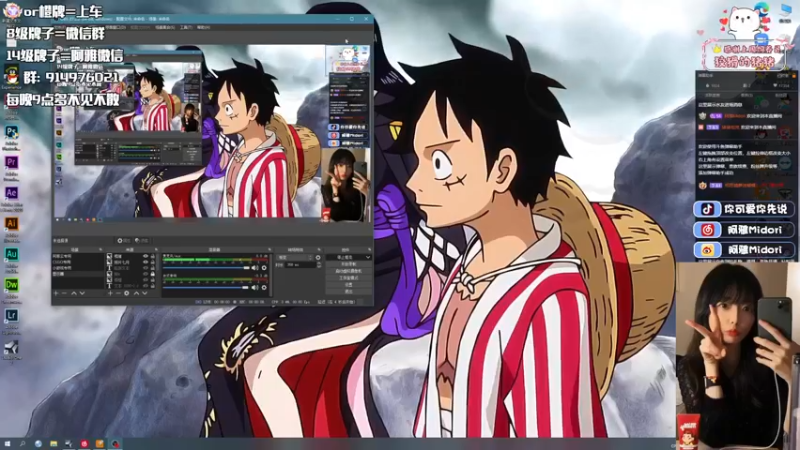Pop out the Scenes dock panel
Viewport: 800px width, 450px height.
pos(101,249)
